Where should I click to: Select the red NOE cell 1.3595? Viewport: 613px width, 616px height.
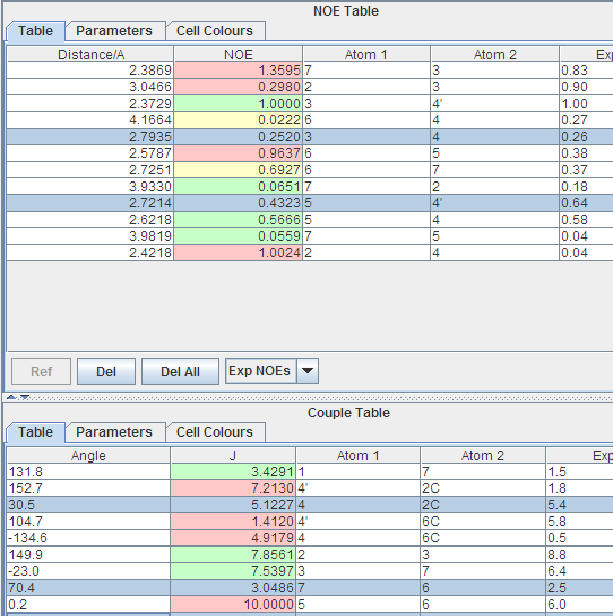point(238,70)
